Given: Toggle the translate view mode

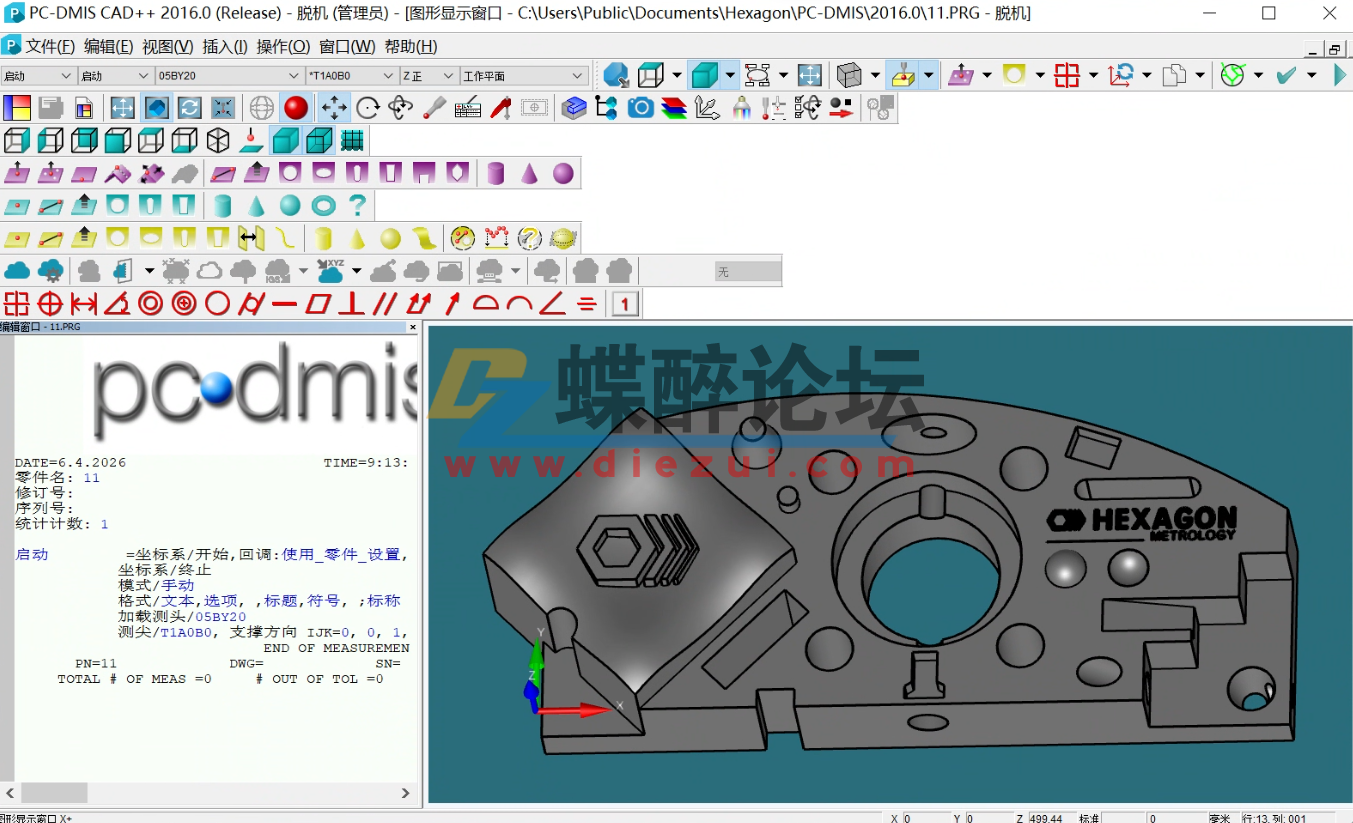Looking at the screenshot, I should (335, 107).
